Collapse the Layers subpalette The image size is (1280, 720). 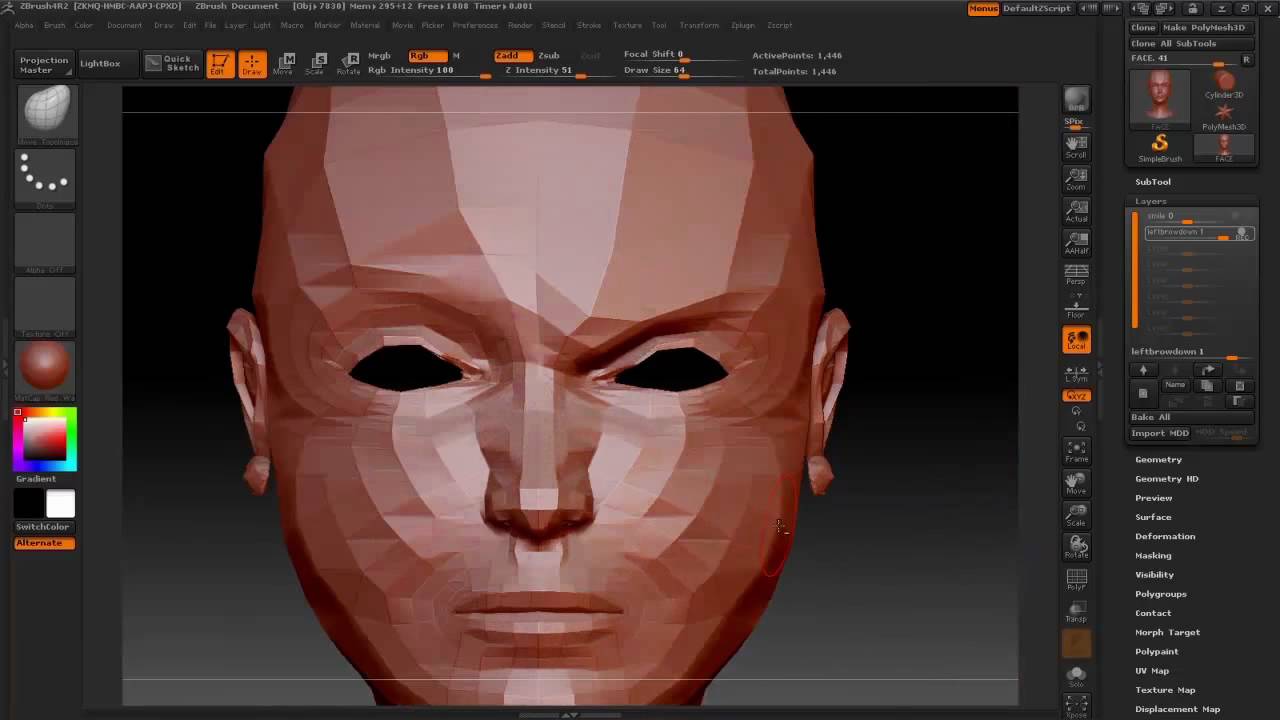point(1150,201)
